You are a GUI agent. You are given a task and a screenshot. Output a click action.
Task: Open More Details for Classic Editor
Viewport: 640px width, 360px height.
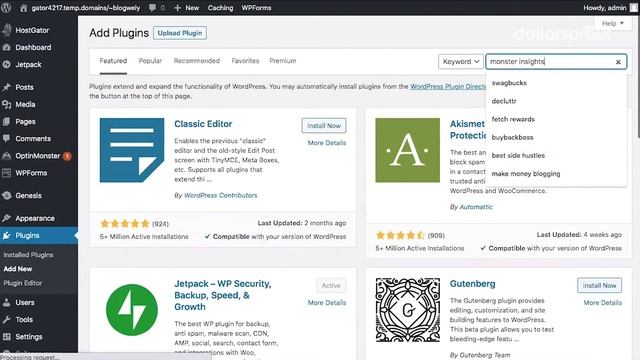click(x=327, y=143)
